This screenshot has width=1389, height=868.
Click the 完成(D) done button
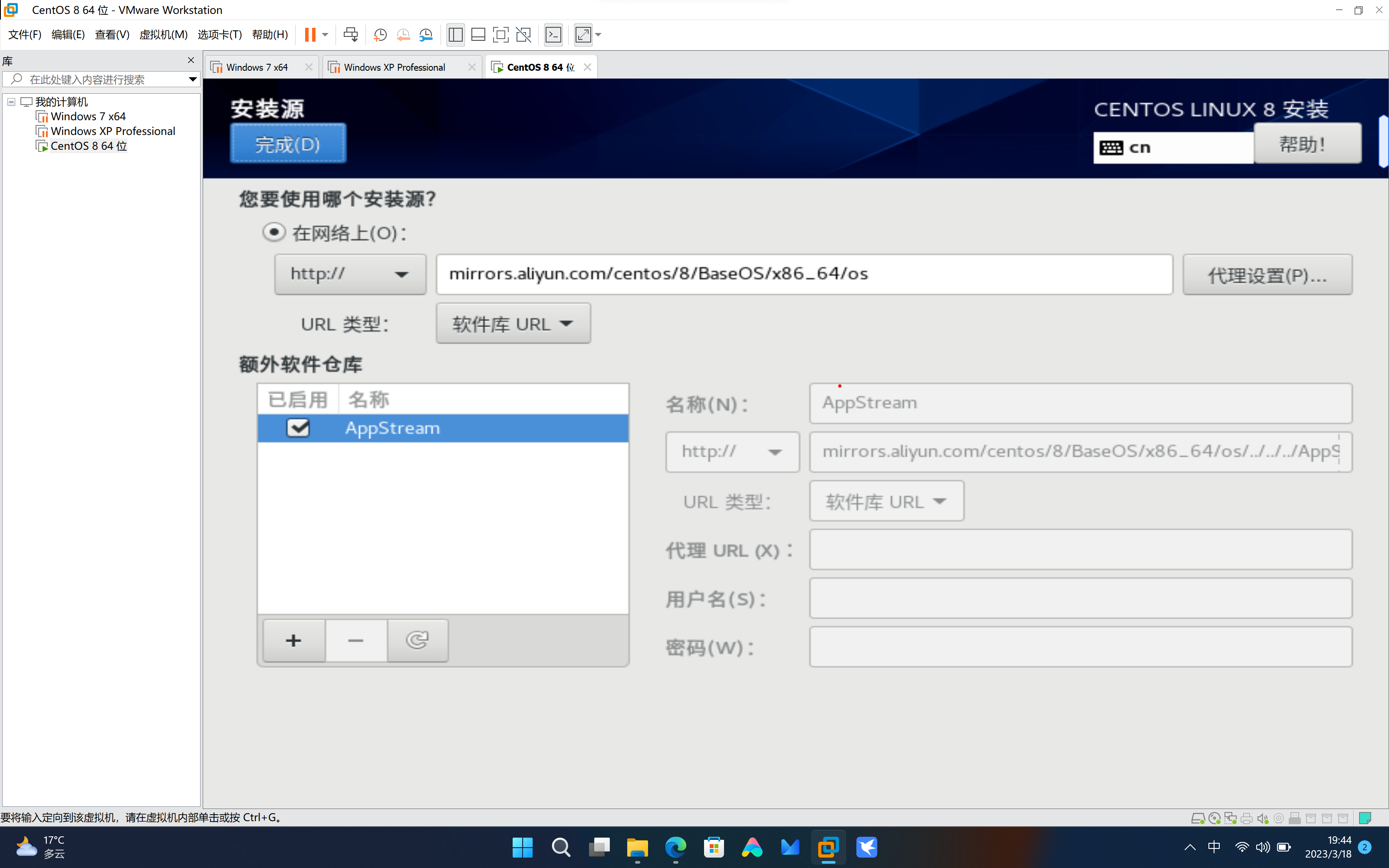(288, 144)
